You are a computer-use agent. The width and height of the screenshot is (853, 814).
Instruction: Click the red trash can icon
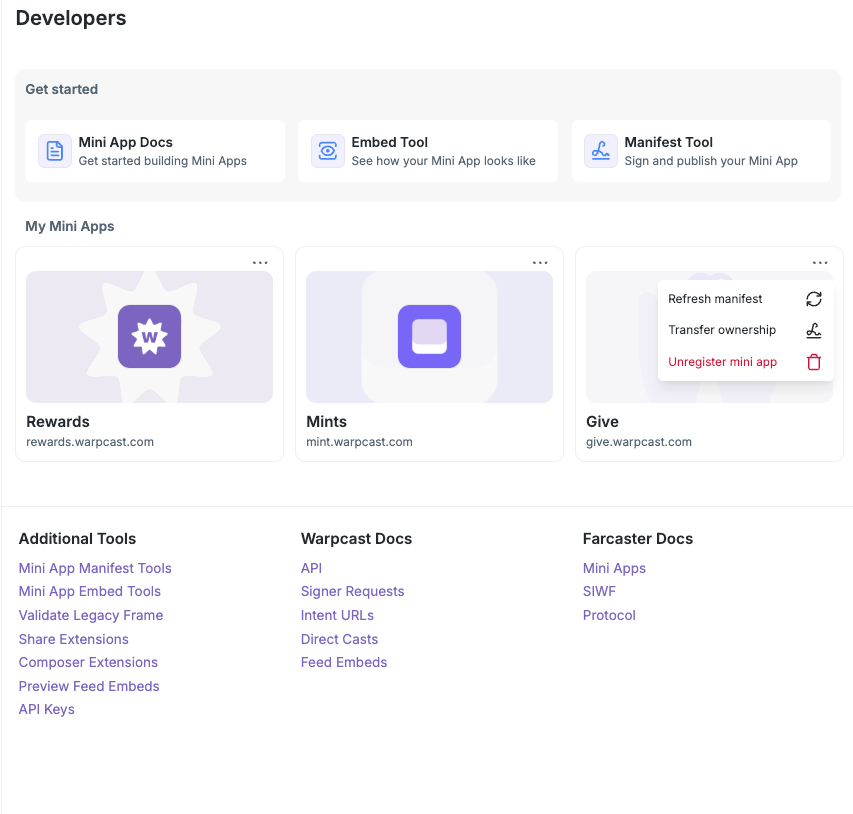(x=814, y=362)
